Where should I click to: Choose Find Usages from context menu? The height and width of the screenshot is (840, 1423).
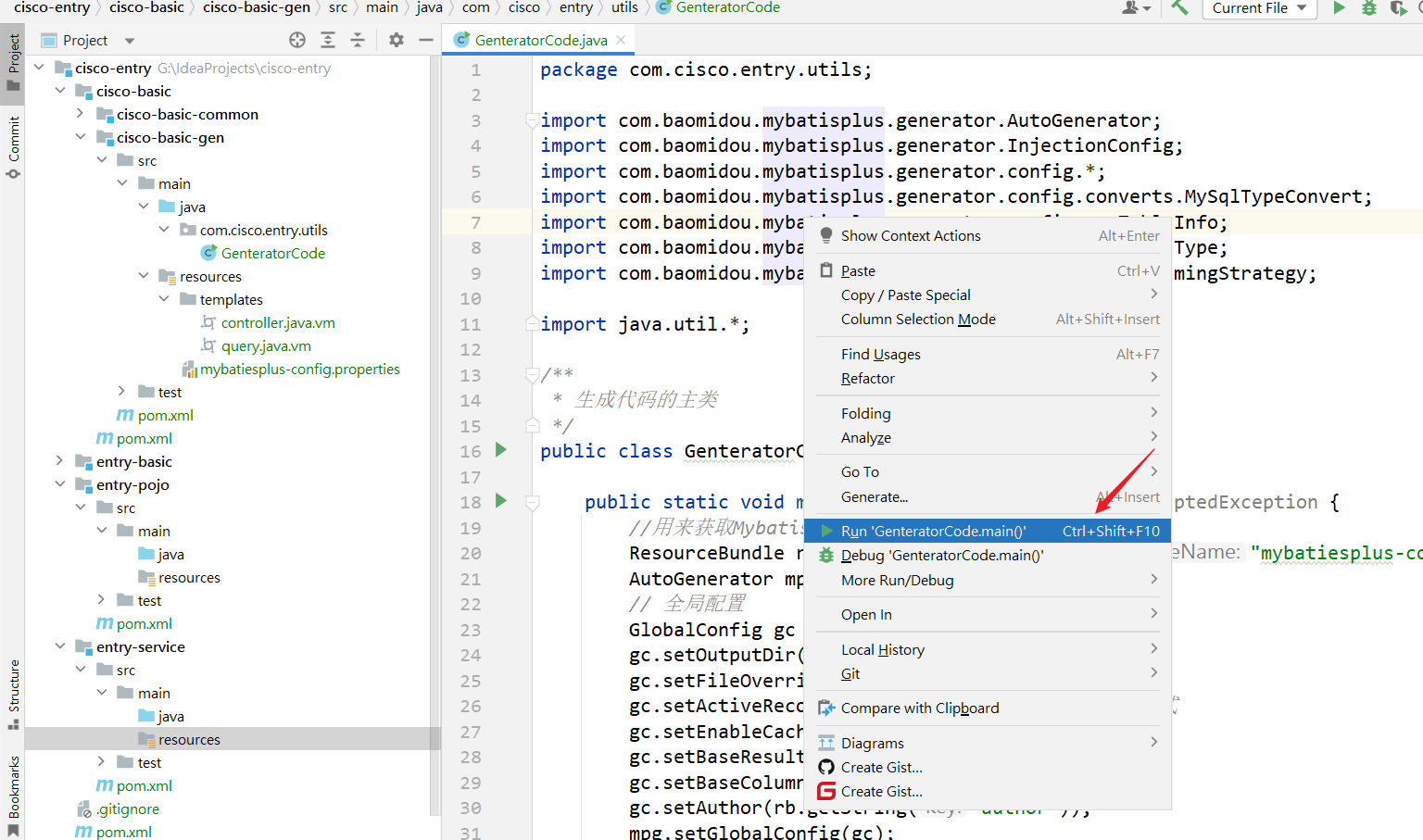point(988,355)
